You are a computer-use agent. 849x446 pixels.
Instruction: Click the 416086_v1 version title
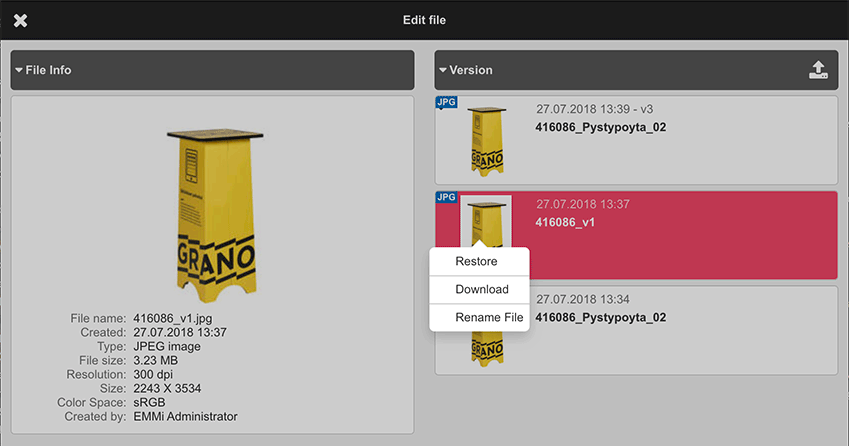pyautogui.click(x=565, y=222)
